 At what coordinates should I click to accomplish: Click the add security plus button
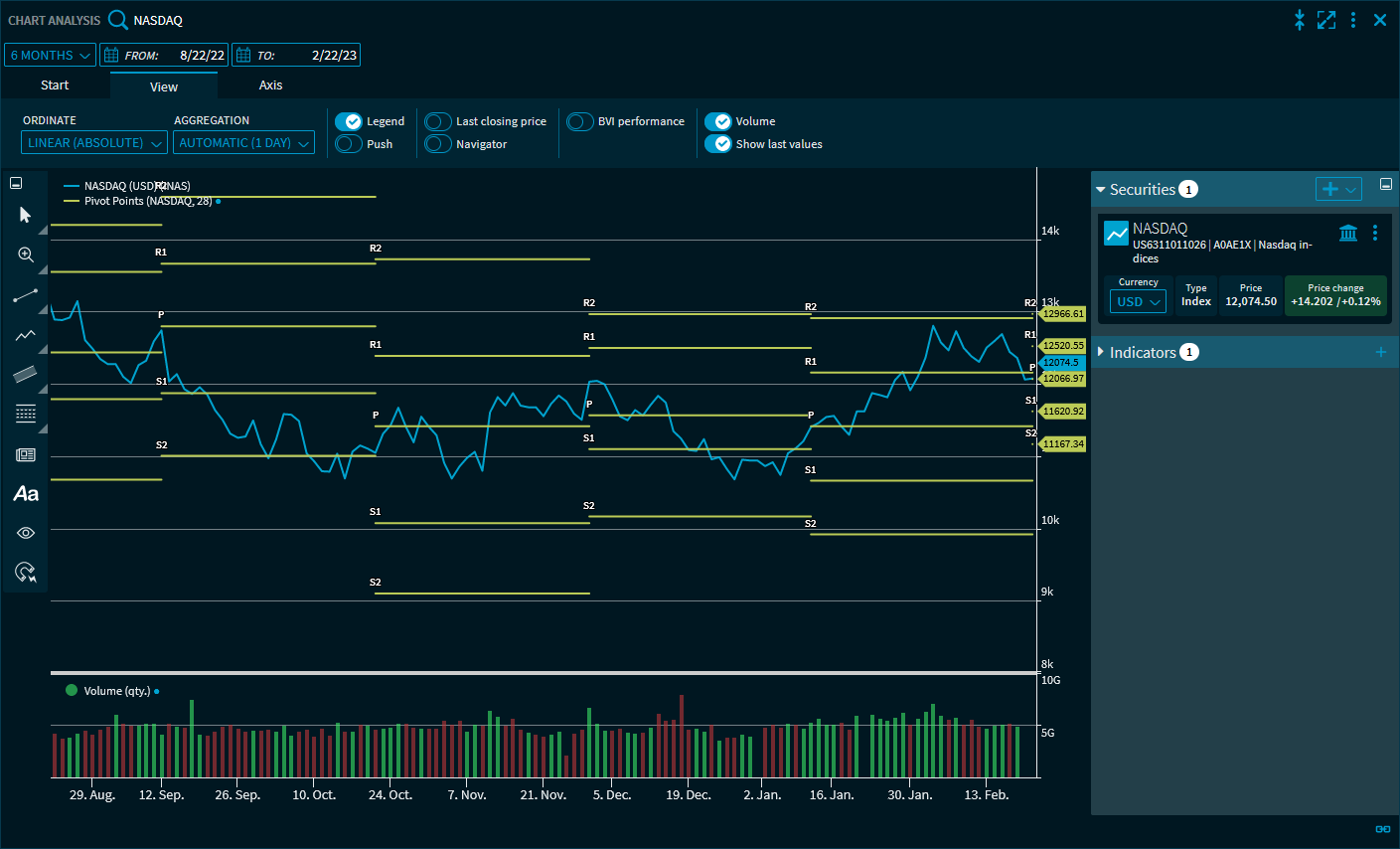tap(1329, 189)
